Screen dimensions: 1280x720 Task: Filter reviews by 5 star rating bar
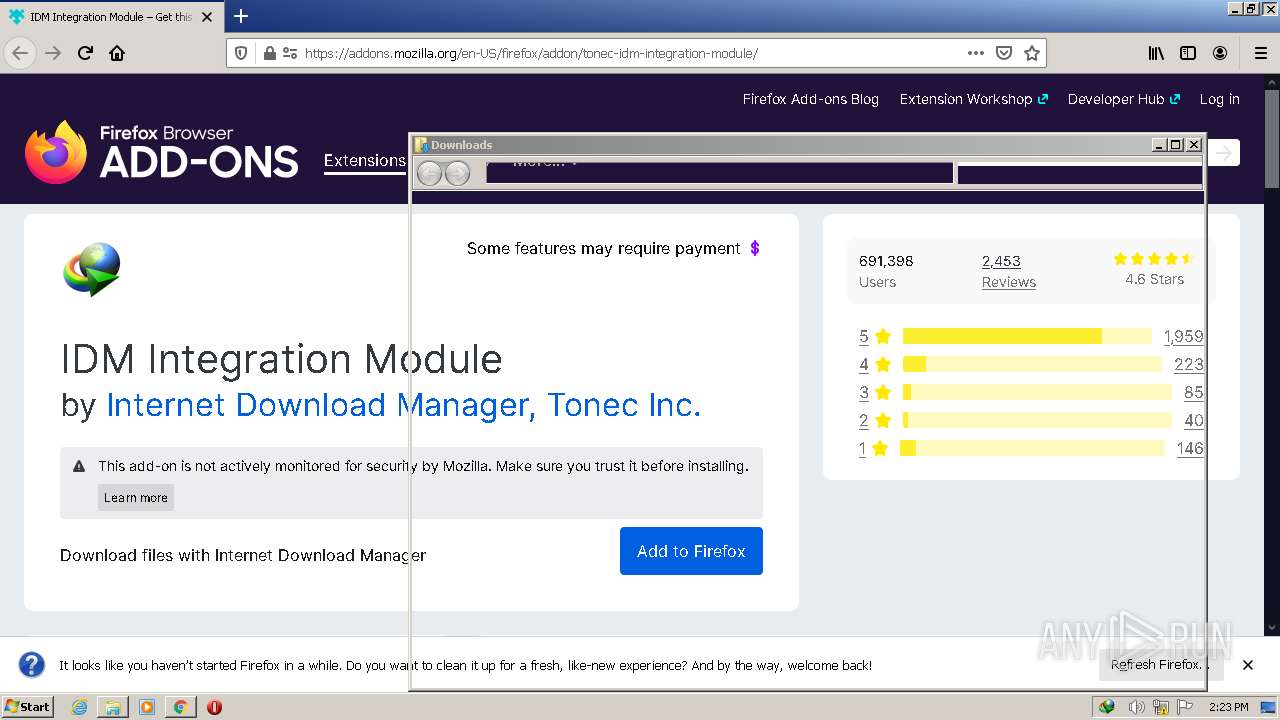[x=1027, y=336]
